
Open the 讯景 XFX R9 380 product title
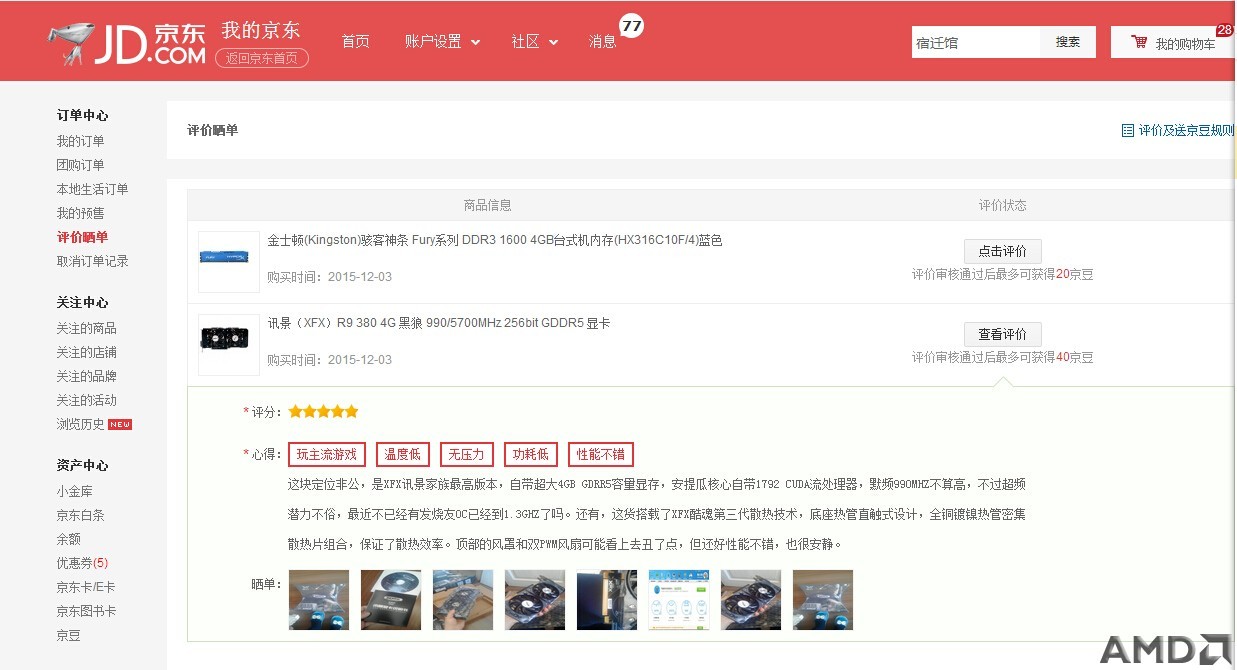(x=438, y=323)
